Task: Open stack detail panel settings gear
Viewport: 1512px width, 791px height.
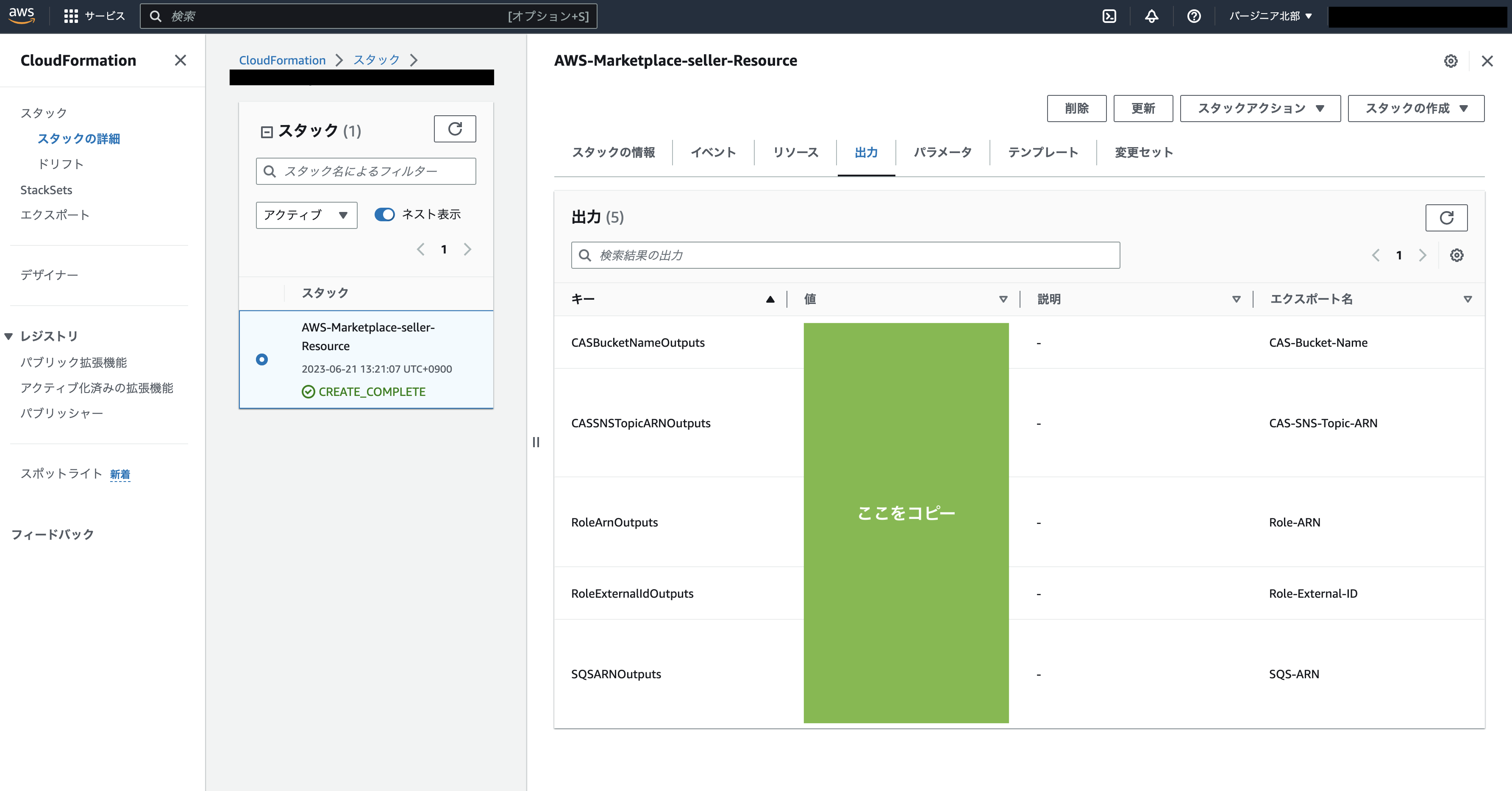Action: click(x=1451, y=61)
